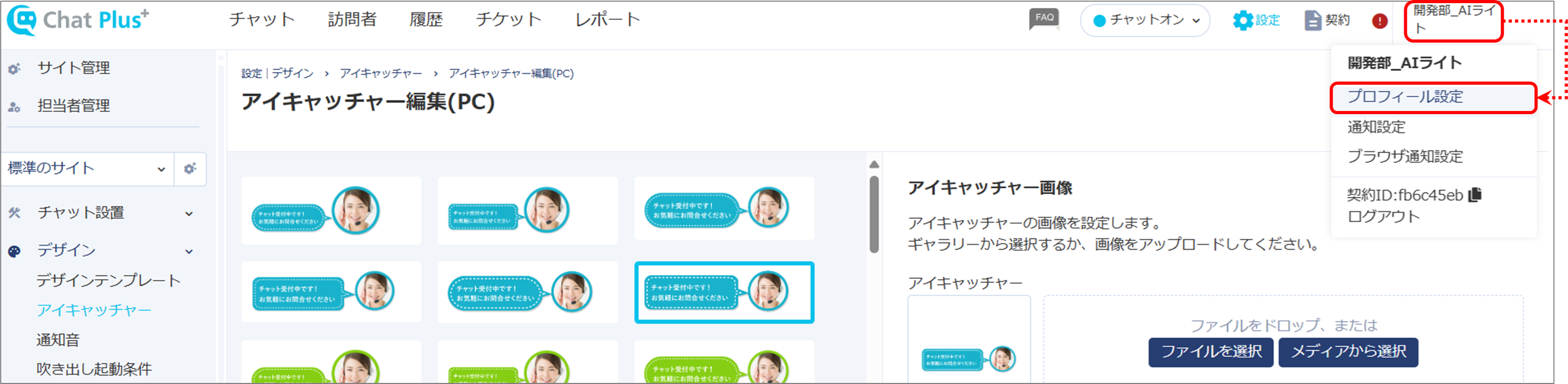Click アイキャッチャー編集(PC) breadcrumb
The width and height of the screenshot is (1568, 384).
[x=511, y=74]
